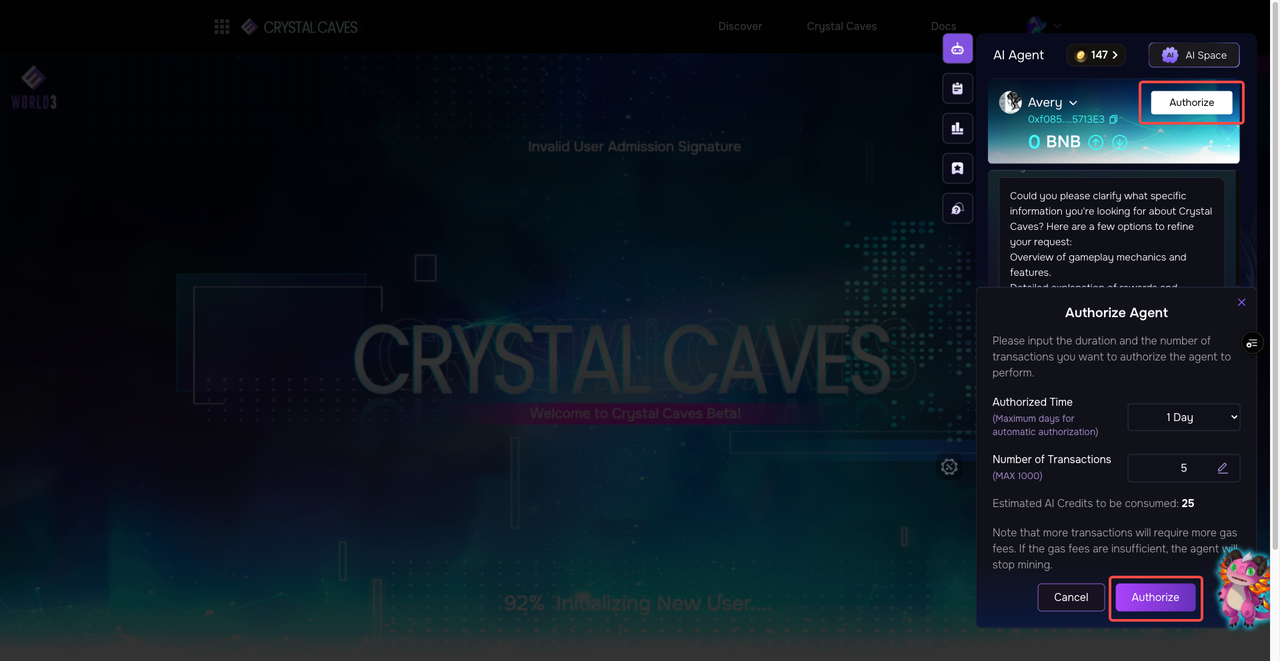
Task: Close the Authorize Agent dialog
Action: (x=1241, y=302)
